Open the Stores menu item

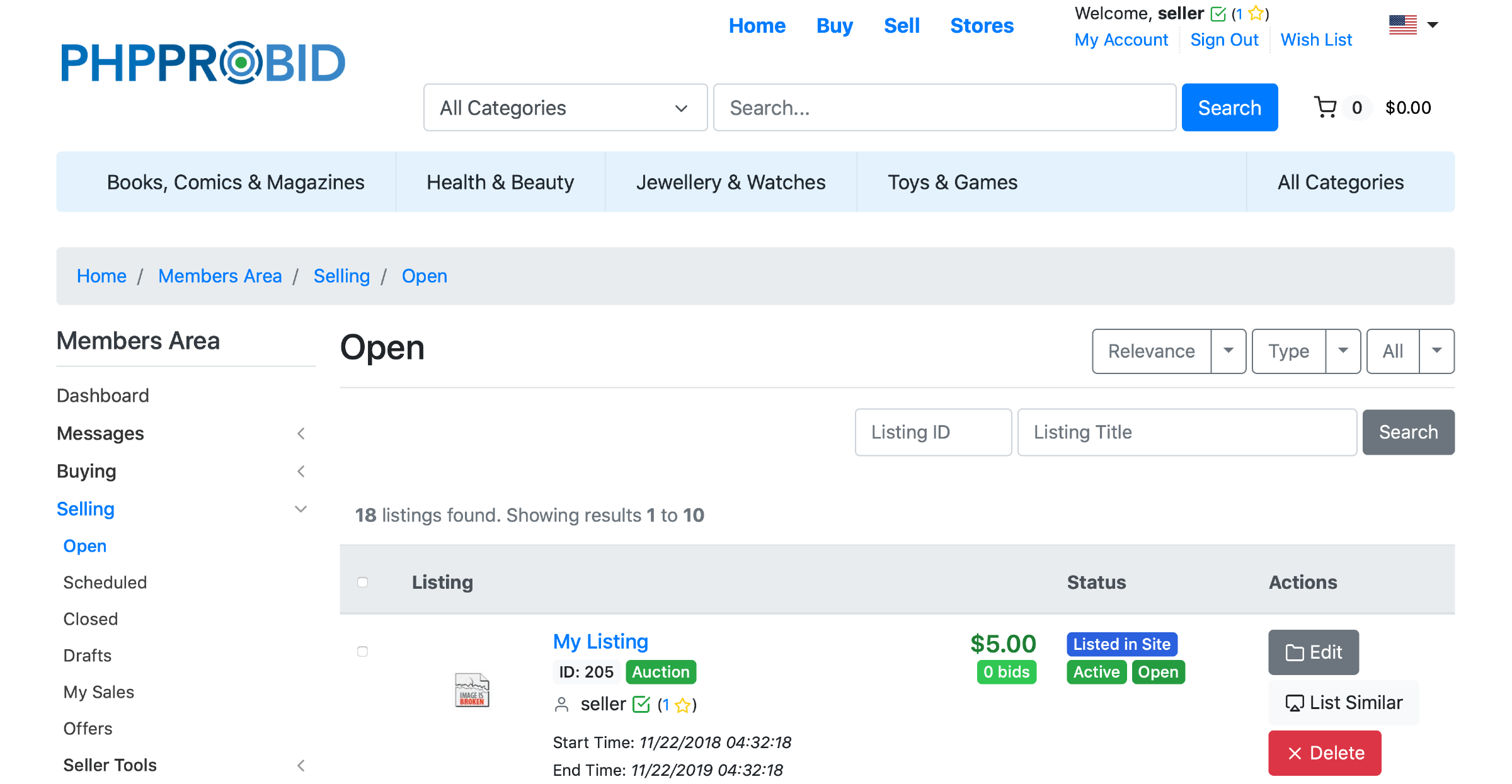tap(982, 26)
